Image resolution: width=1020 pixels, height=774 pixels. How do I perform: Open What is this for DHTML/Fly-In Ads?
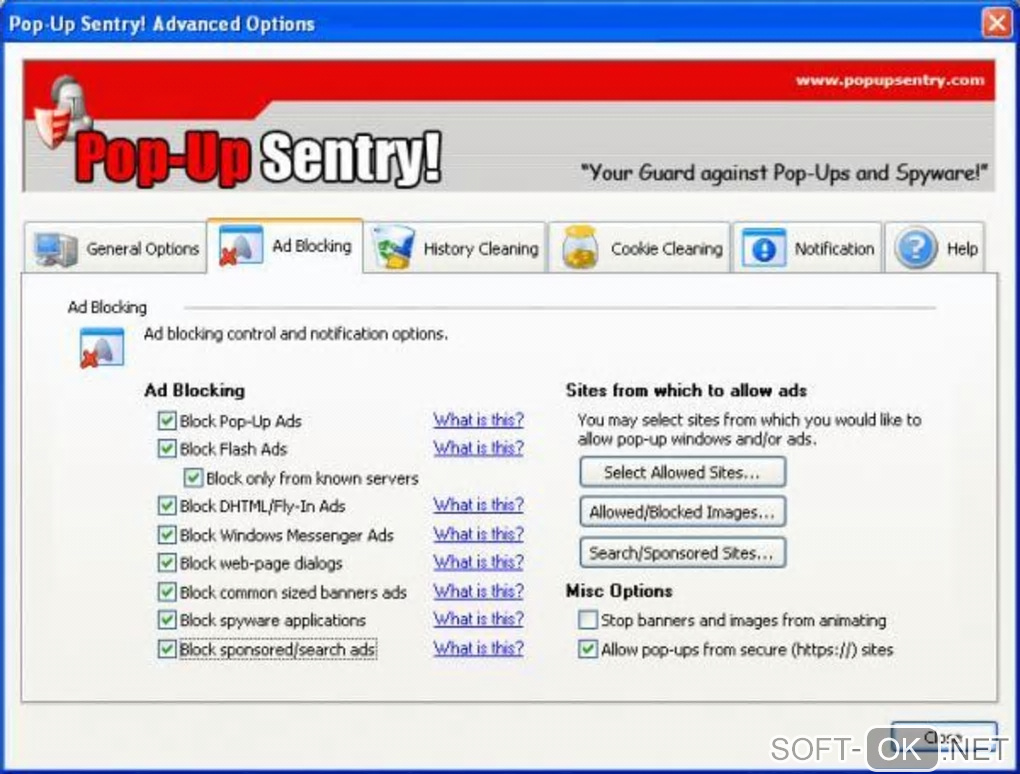click(x=479, y=505)
